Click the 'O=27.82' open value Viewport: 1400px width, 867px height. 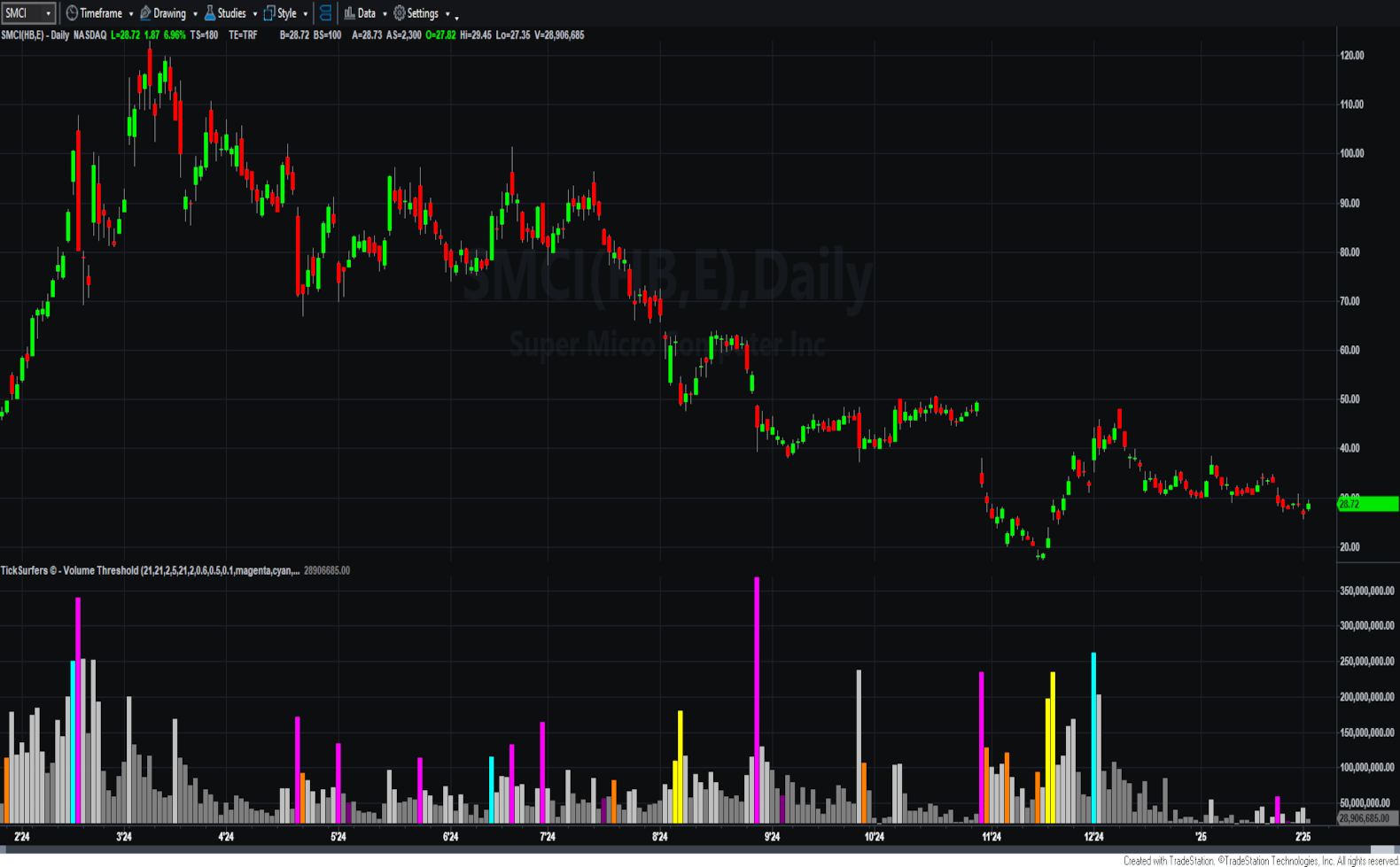[x=440, y=35]
